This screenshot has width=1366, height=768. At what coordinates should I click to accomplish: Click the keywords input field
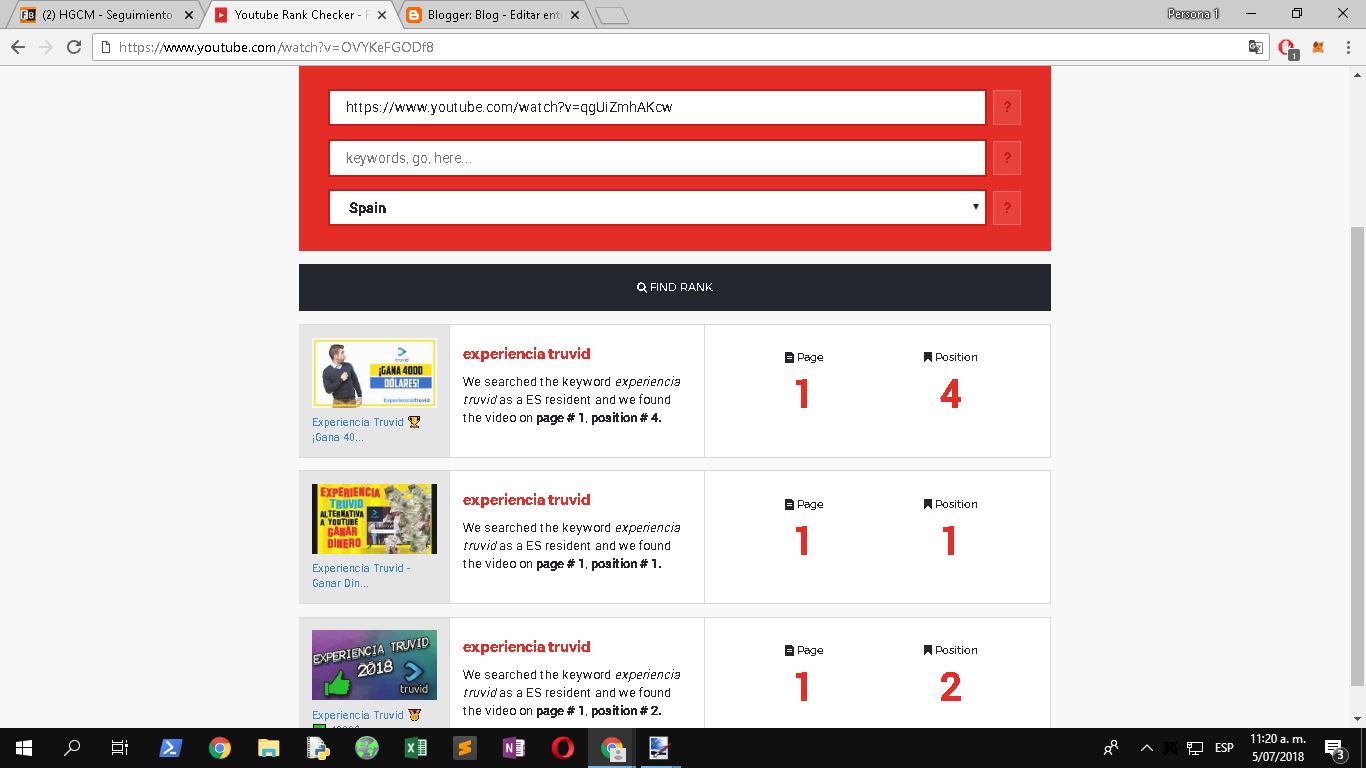click(657, 158)
